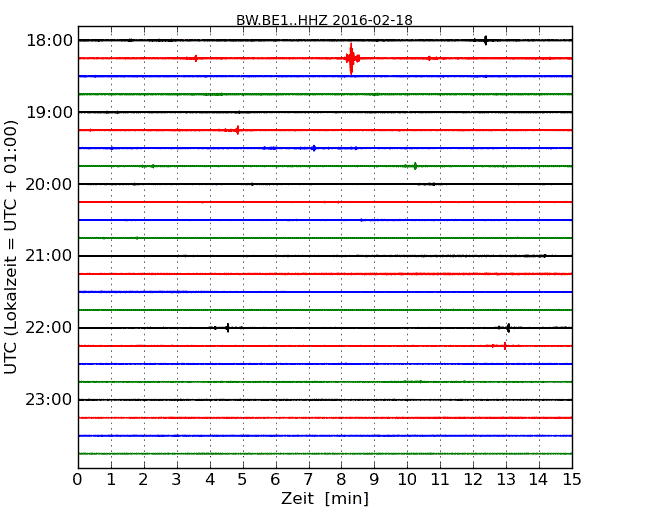
Task: Click the small black bump at 21:00 near minute 14
Action: click(544, 256)
